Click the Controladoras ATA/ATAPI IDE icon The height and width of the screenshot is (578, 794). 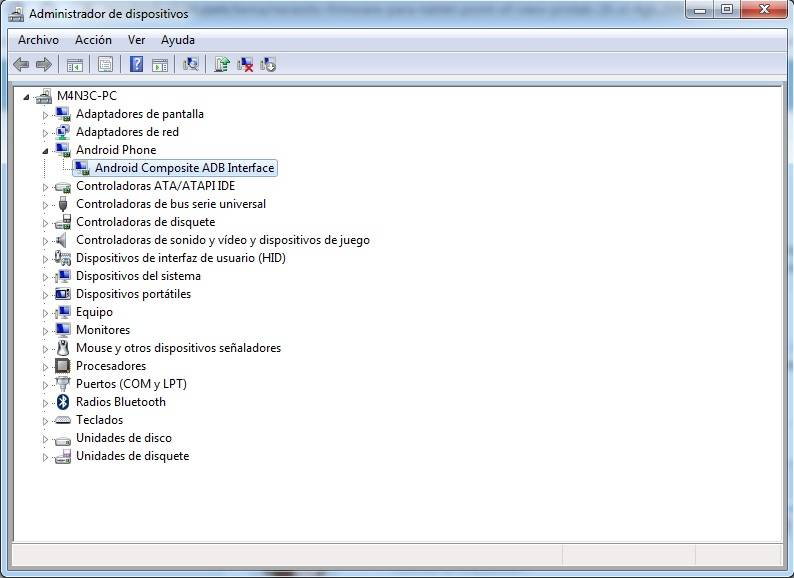pyautogui.click(x=63, y=186)
